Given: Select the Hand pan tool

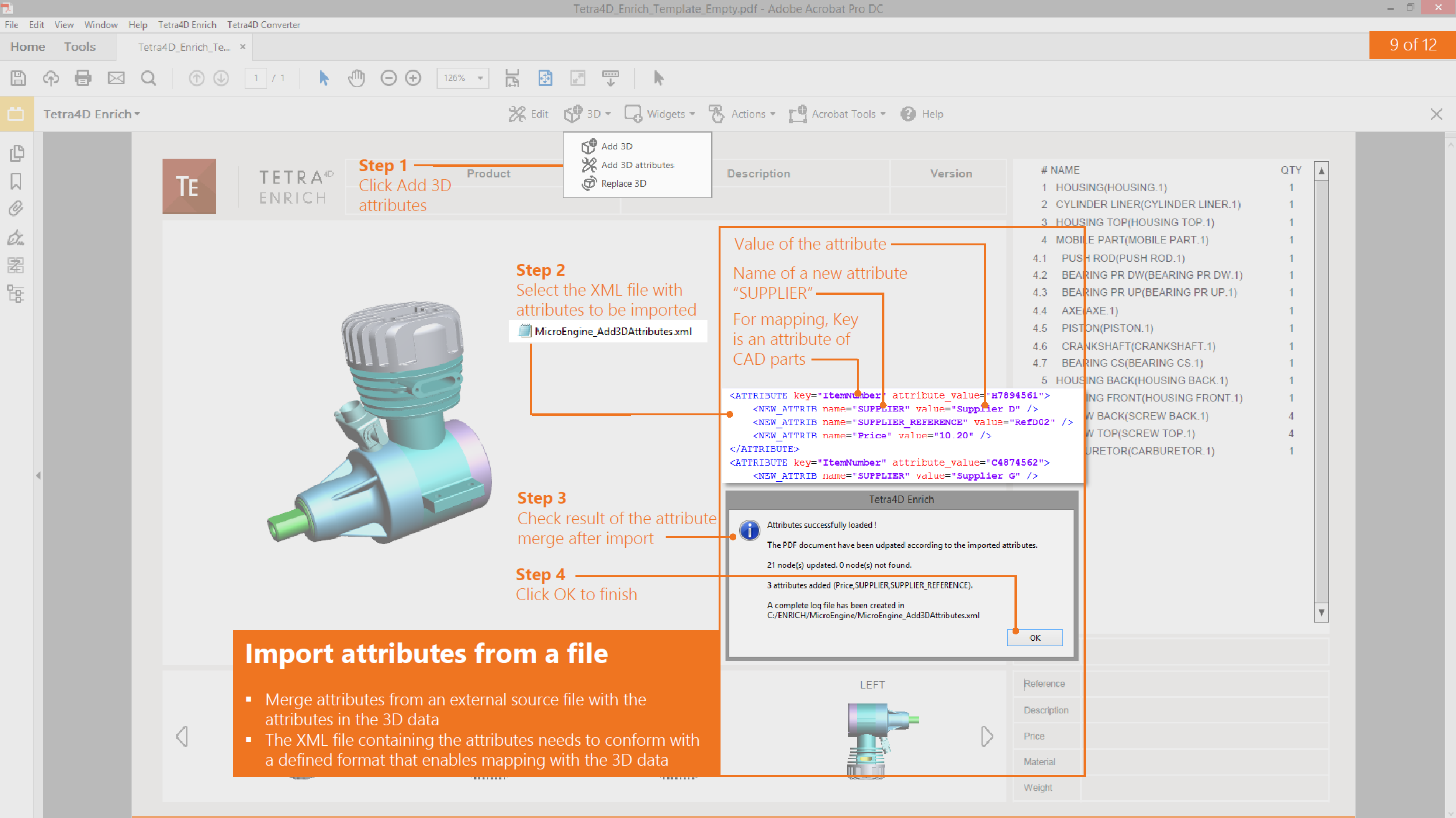Looking at the screenshot, I should pyautogui.click(x=356, y=78).
